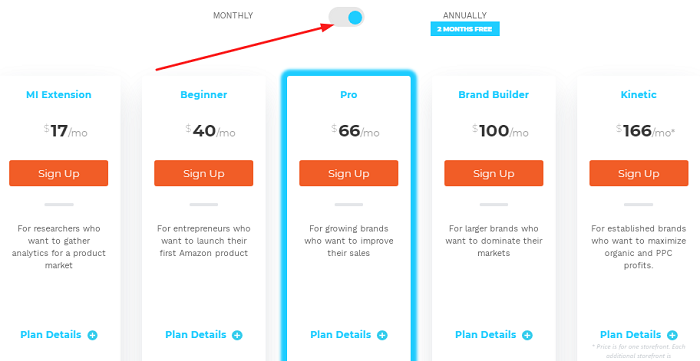Open the Beginner plan title
Image resolution: width=700 pixels, height=361 pixels.
(x=204, y=95)
